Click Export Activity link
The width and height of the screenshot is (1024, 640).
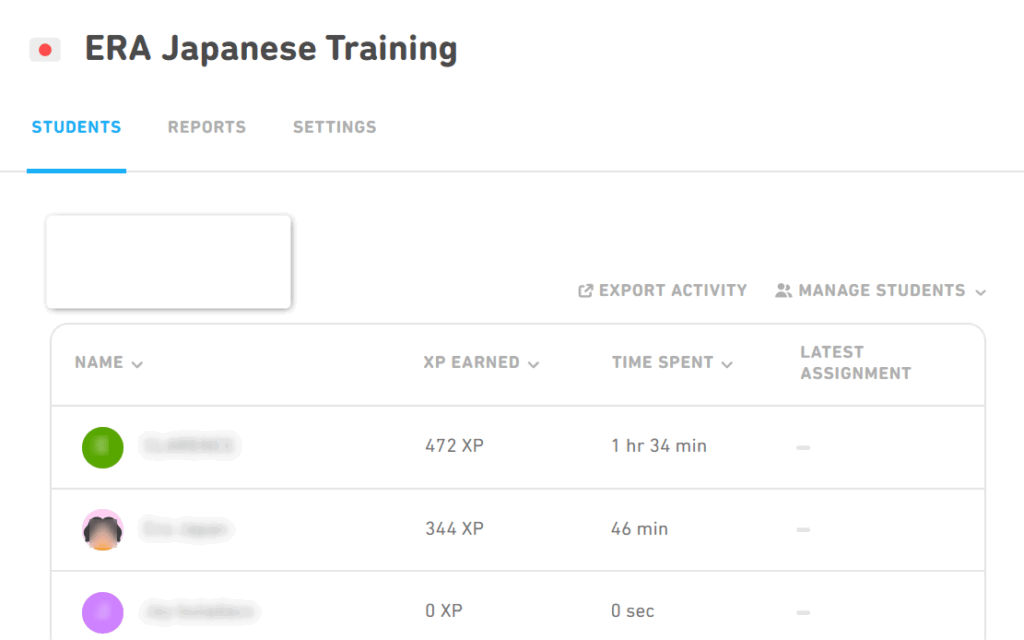click(x=672, y=291)
